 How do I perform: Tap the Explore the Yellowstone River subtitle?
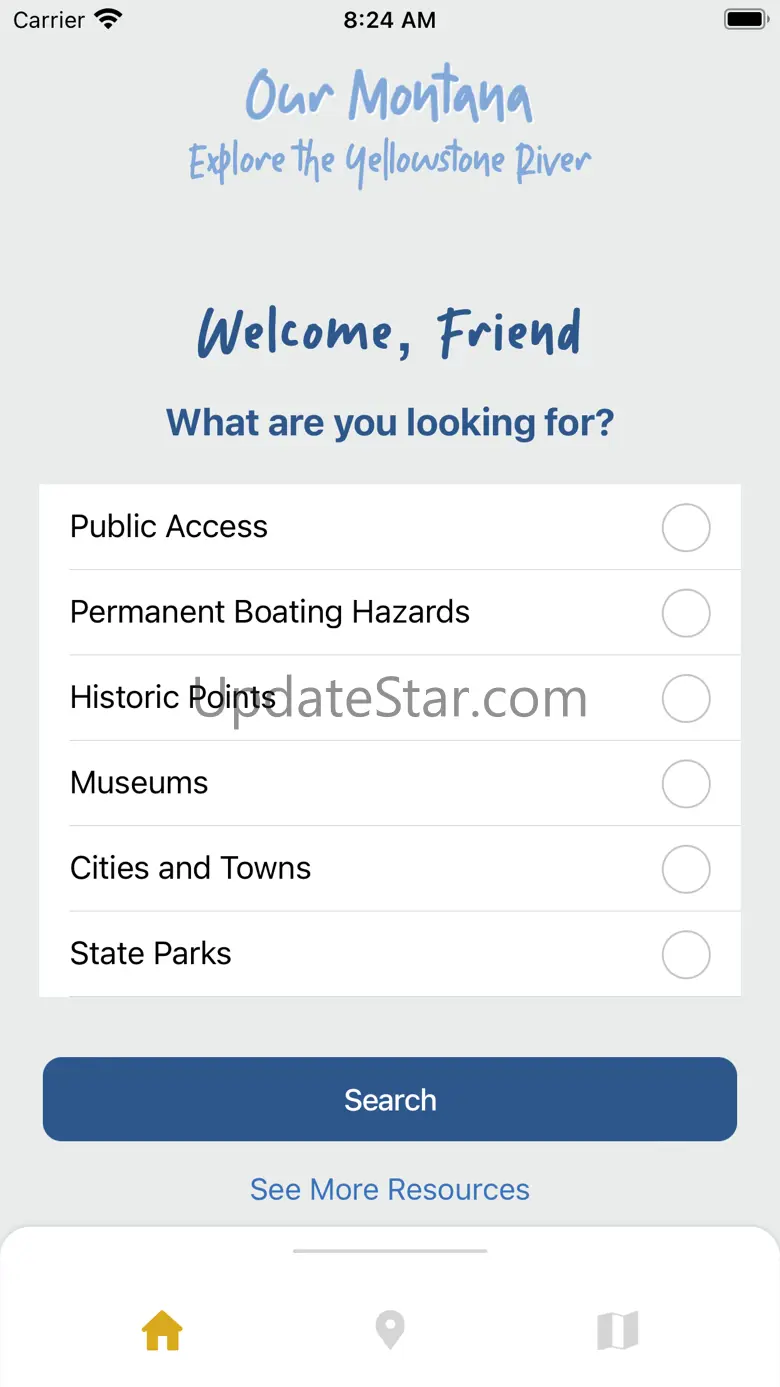pos(390,162)
